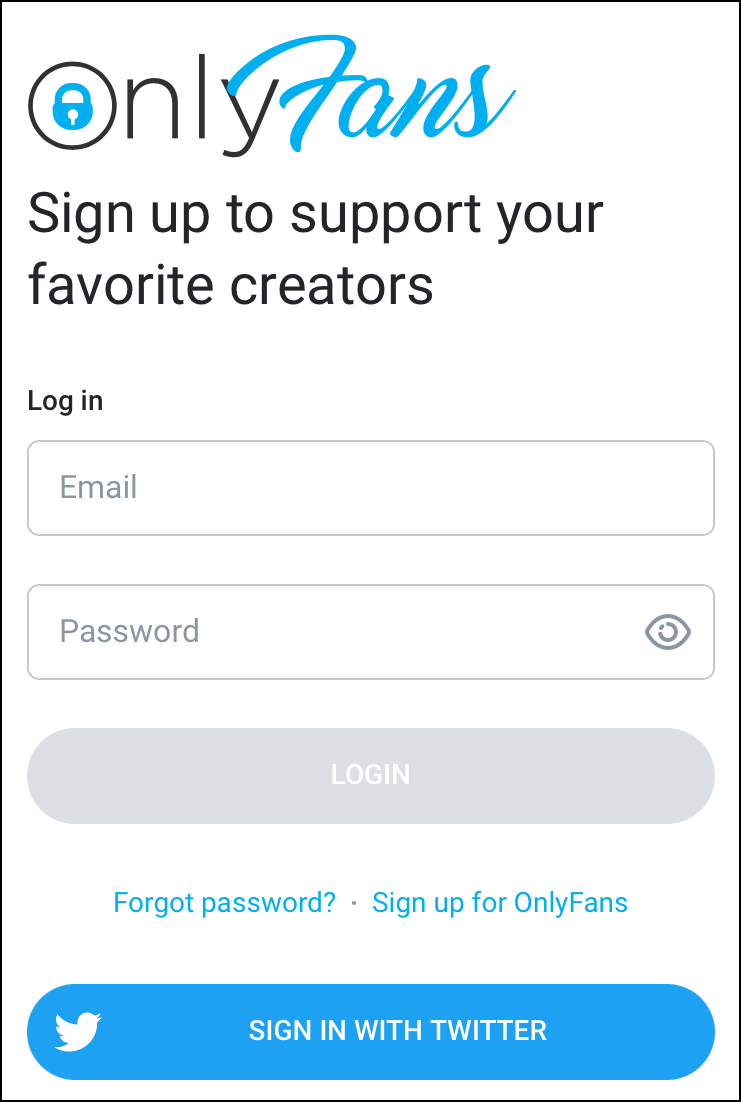Click the "favorite creators" heading line

pos(230,284)
